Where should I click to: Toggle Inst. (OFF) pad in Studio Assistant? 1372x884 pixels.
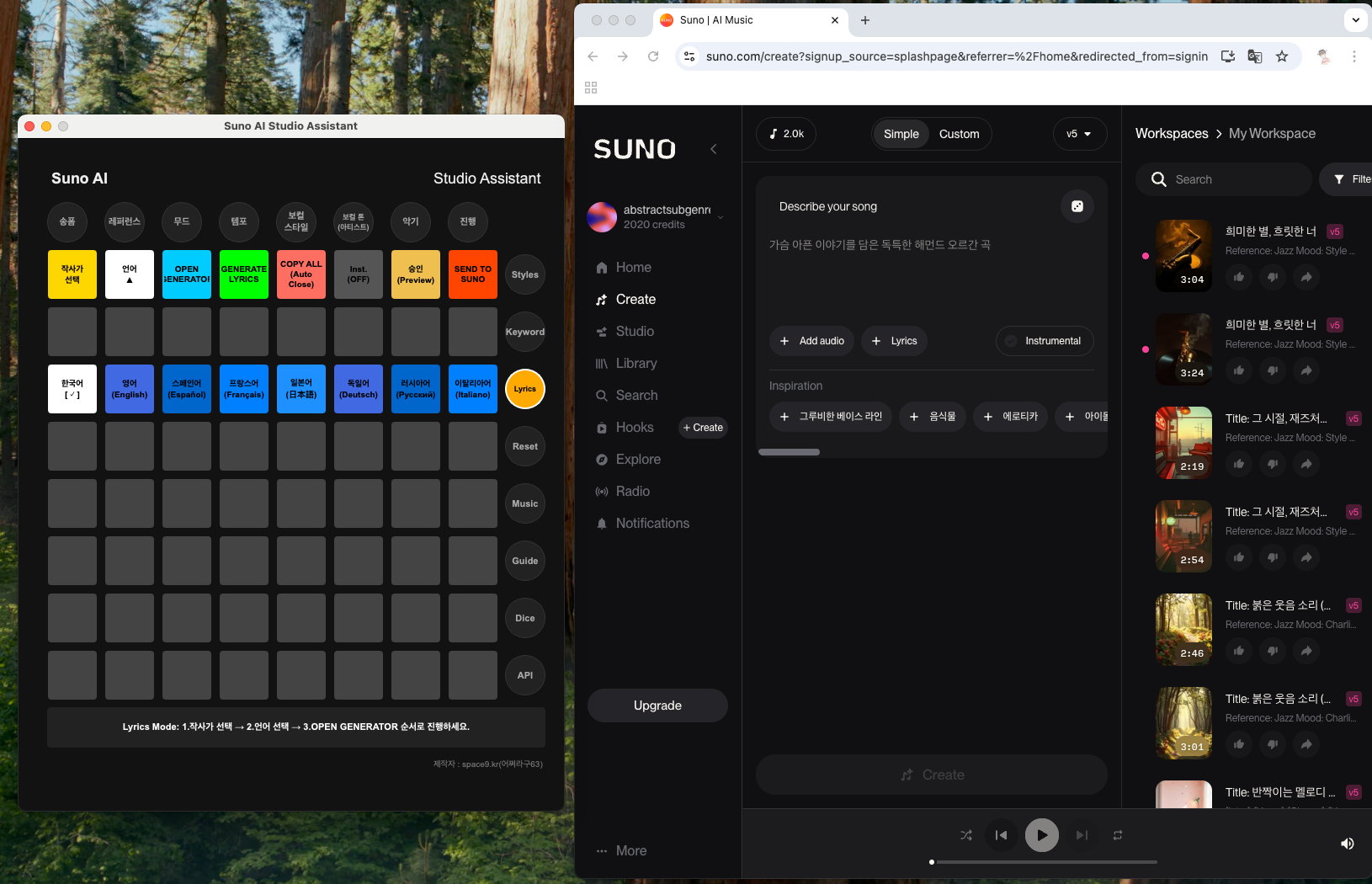tap(359, 274)
